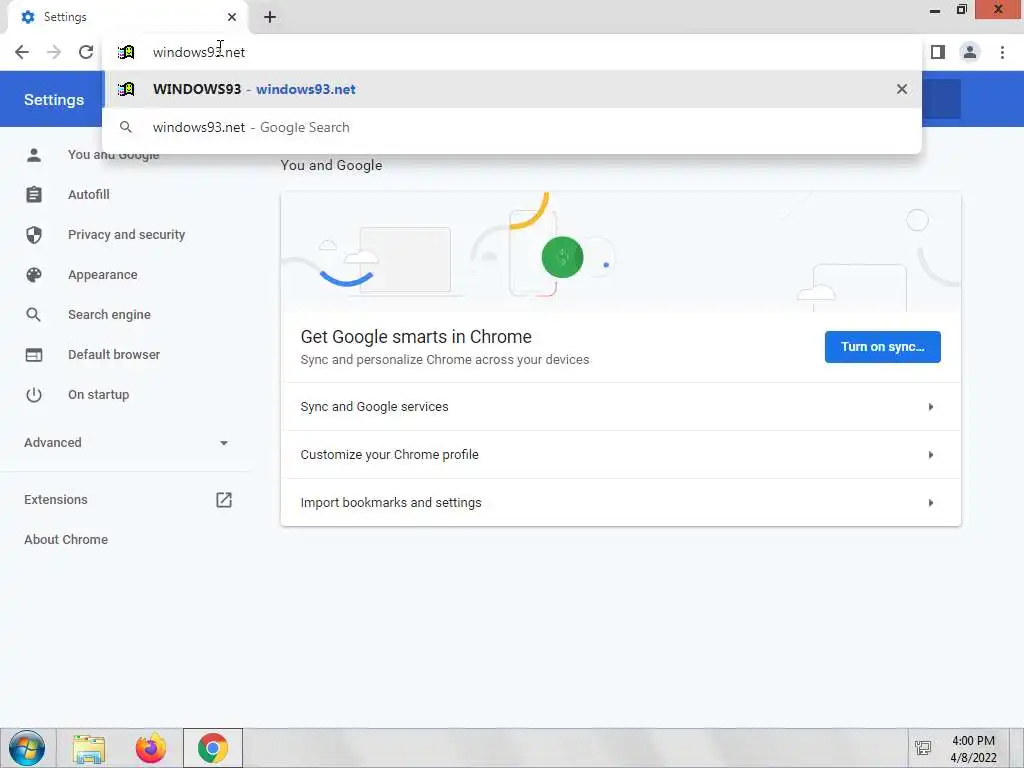Open the profile avatar menu
This screenshot has height=768, width=1024.
click(970, 52)
